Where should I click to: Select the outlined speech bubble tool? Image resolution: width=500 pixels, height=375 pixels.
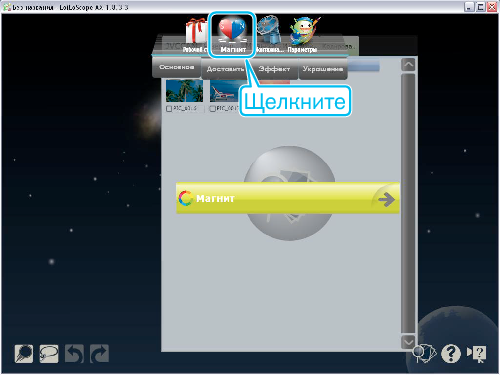[x=49, y=353]
